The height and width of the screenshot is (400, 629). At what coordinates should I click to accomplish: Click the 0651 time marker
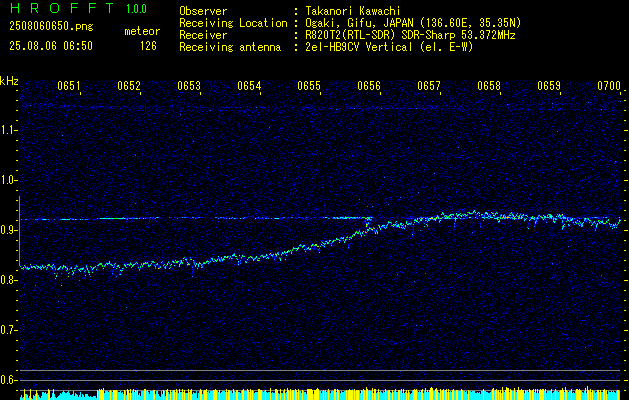(69, 86)
